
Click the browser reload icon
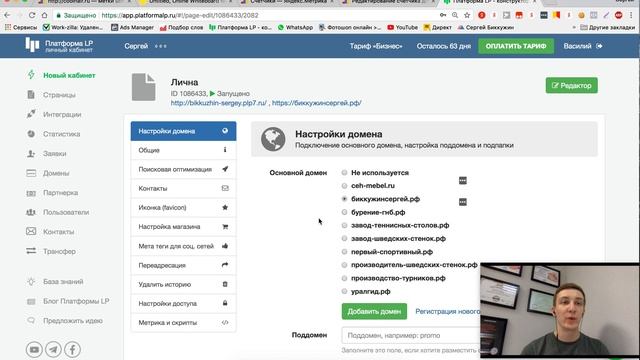[x=32, y=15]
